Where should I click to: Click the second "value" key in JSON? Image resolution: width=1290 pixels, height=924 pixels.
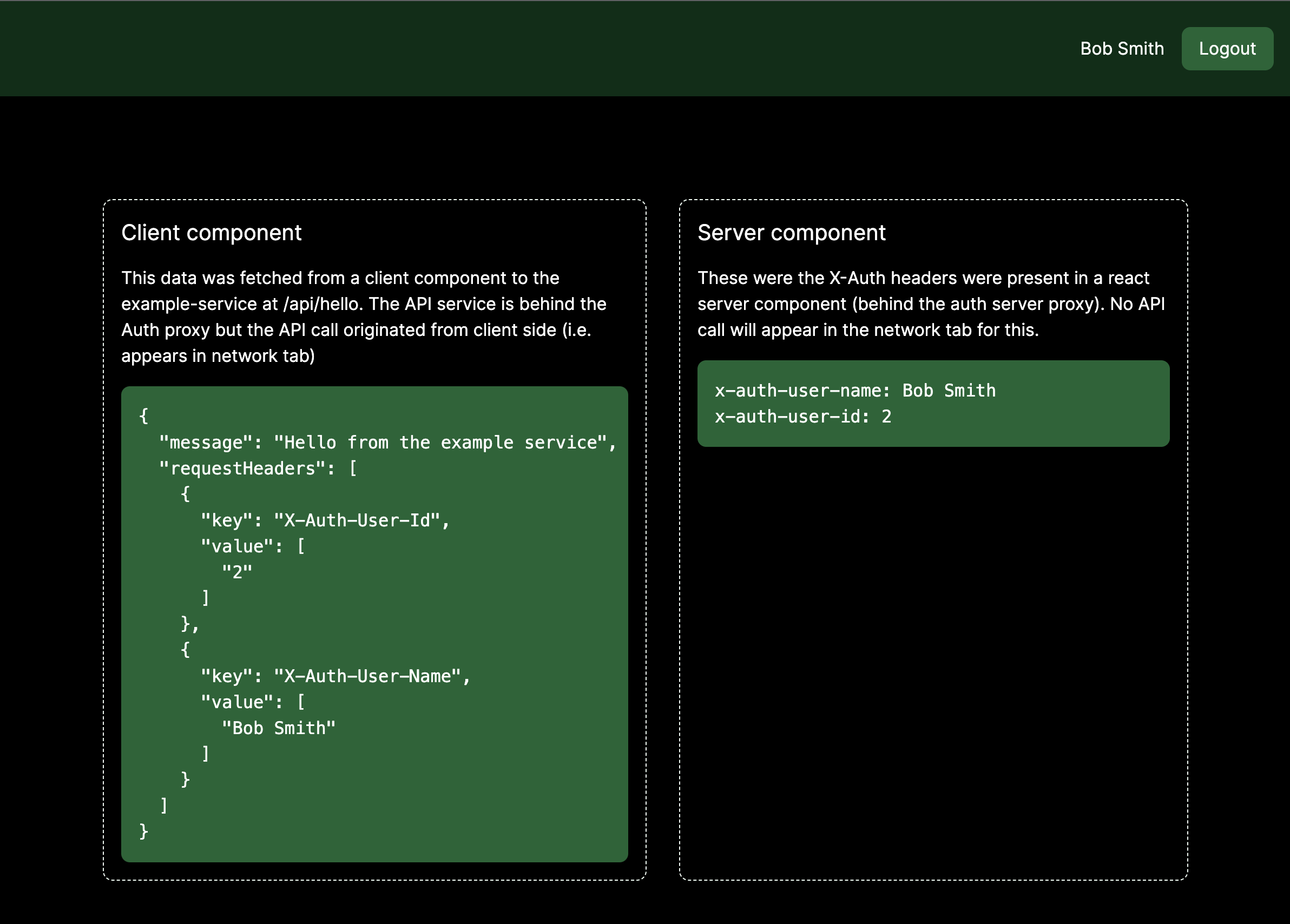pyautogui.click(x=238, y=702)
